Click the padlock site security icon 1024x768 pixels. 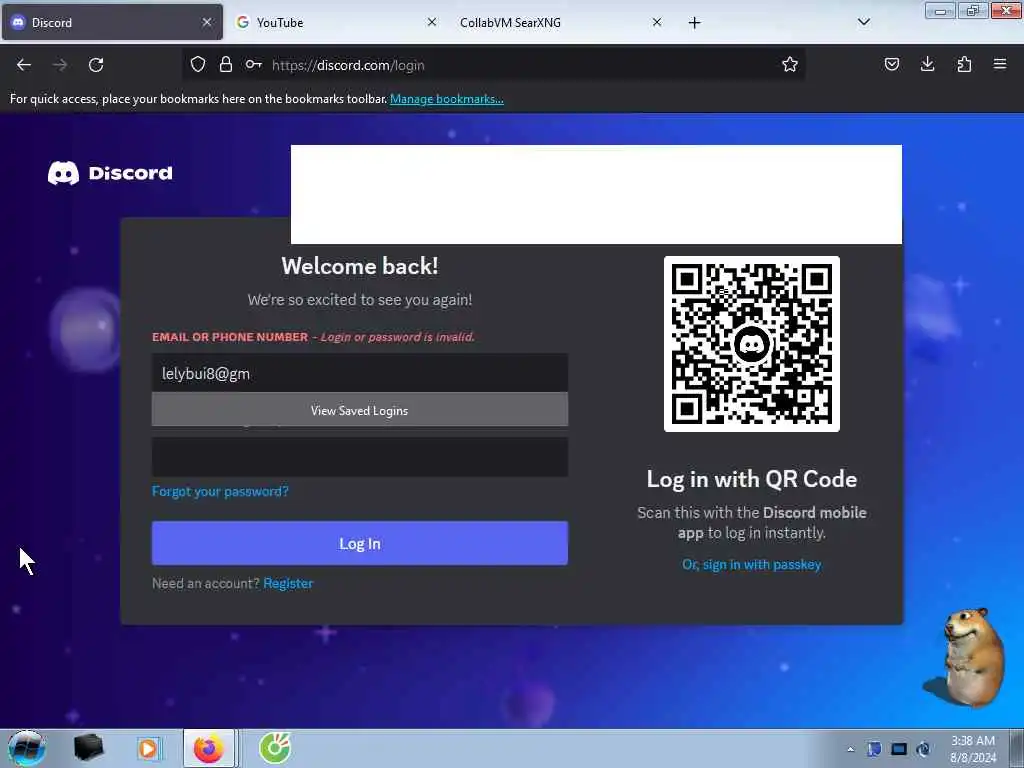click(225, 64)
